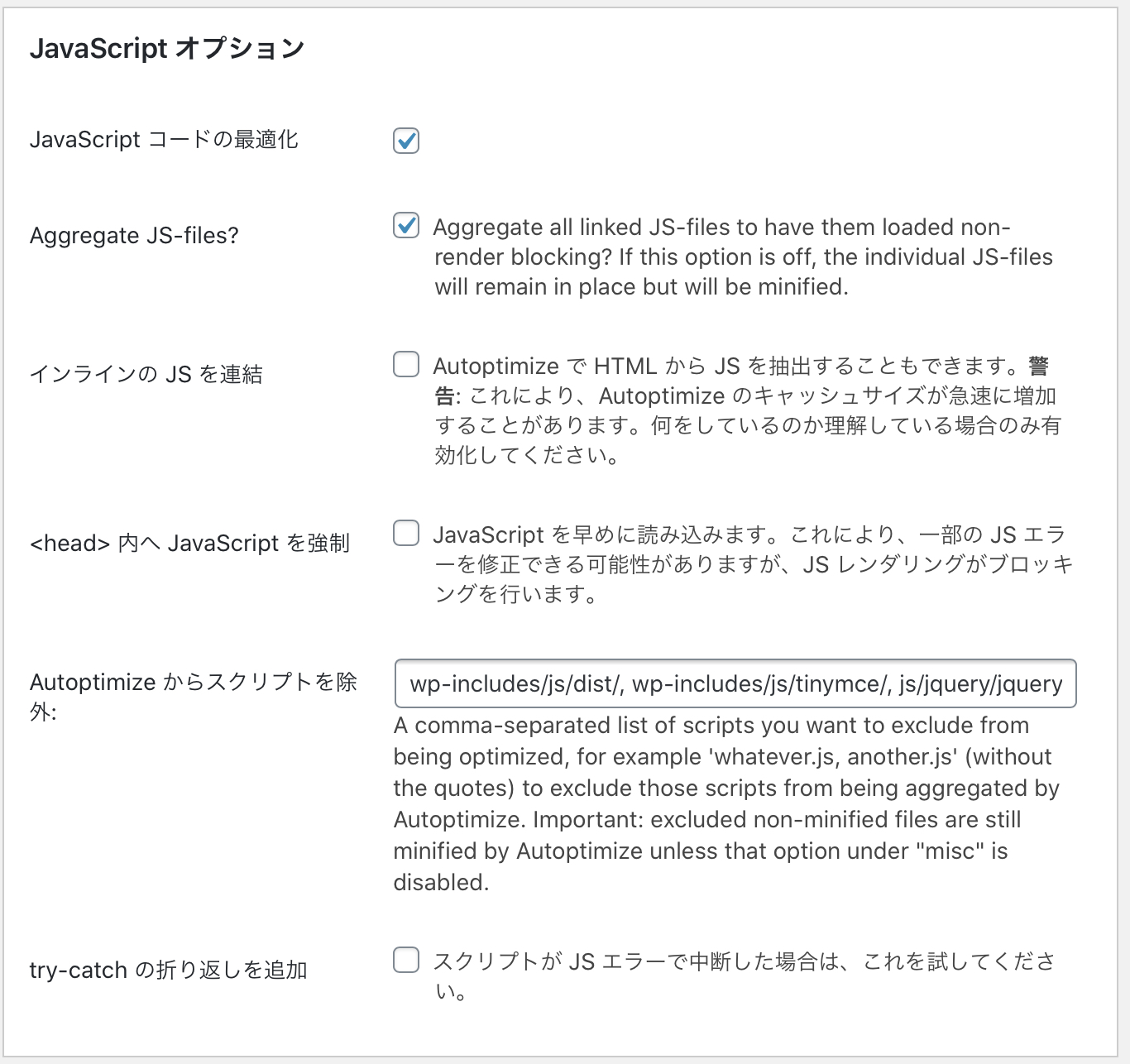Enable the try-catch の折り返しを追加 checkbox
The image size is (1130, 1064).
click(x=406, y=960)
